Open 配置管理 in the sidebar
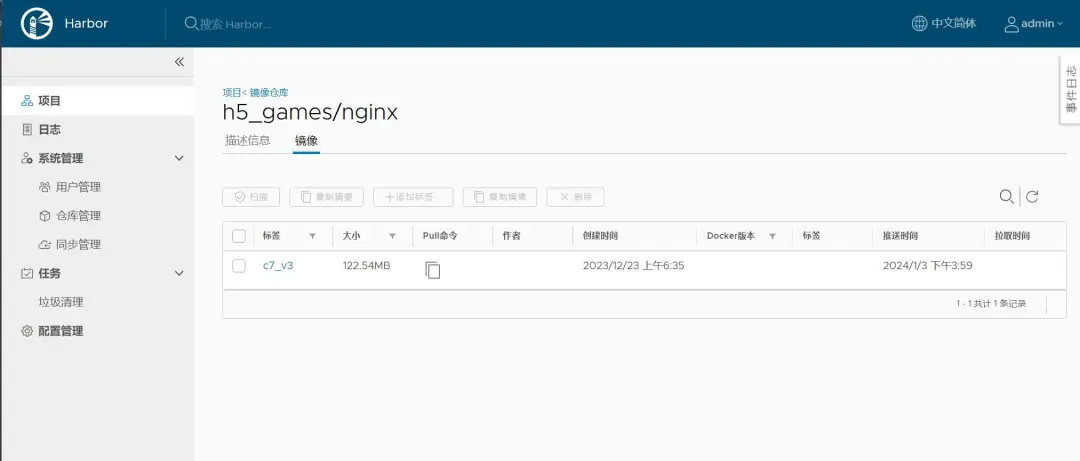The width and height of the screenshot is (1080, 461). coord(52,331)
